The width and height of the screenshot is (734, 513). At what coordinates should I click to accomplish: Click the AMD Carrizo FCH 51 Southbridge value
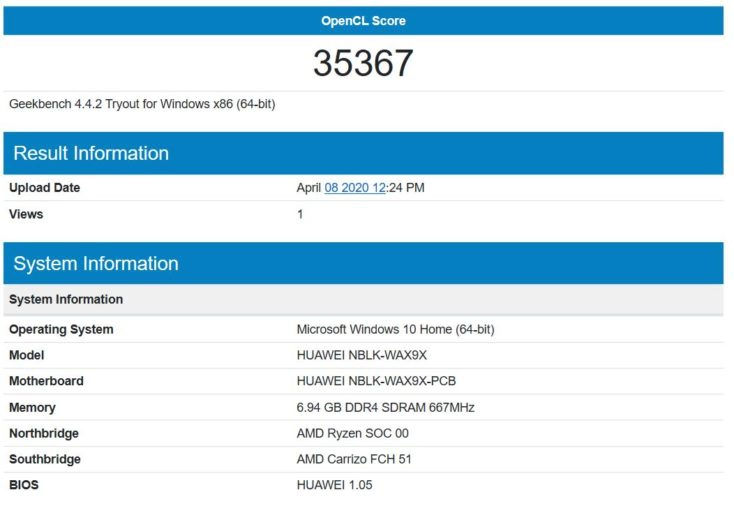pos(354,459)
